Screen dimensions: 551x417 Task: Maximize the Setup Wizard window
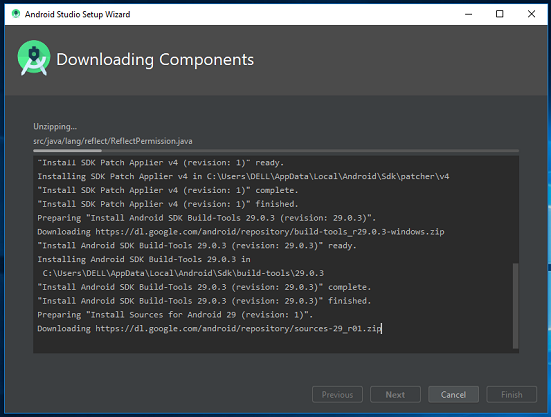pyautogui.click(x=499, y=14)
